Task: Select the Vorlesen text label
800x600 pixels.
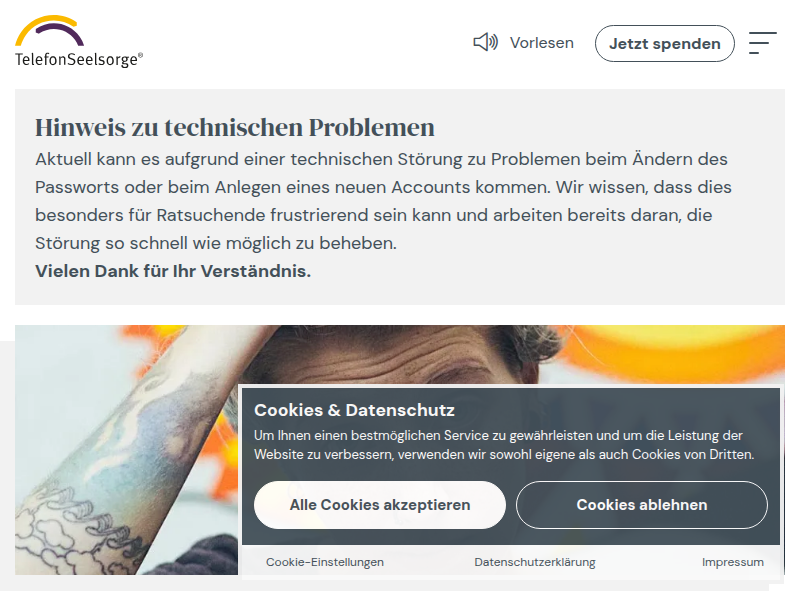Action: tap(541, 43)
